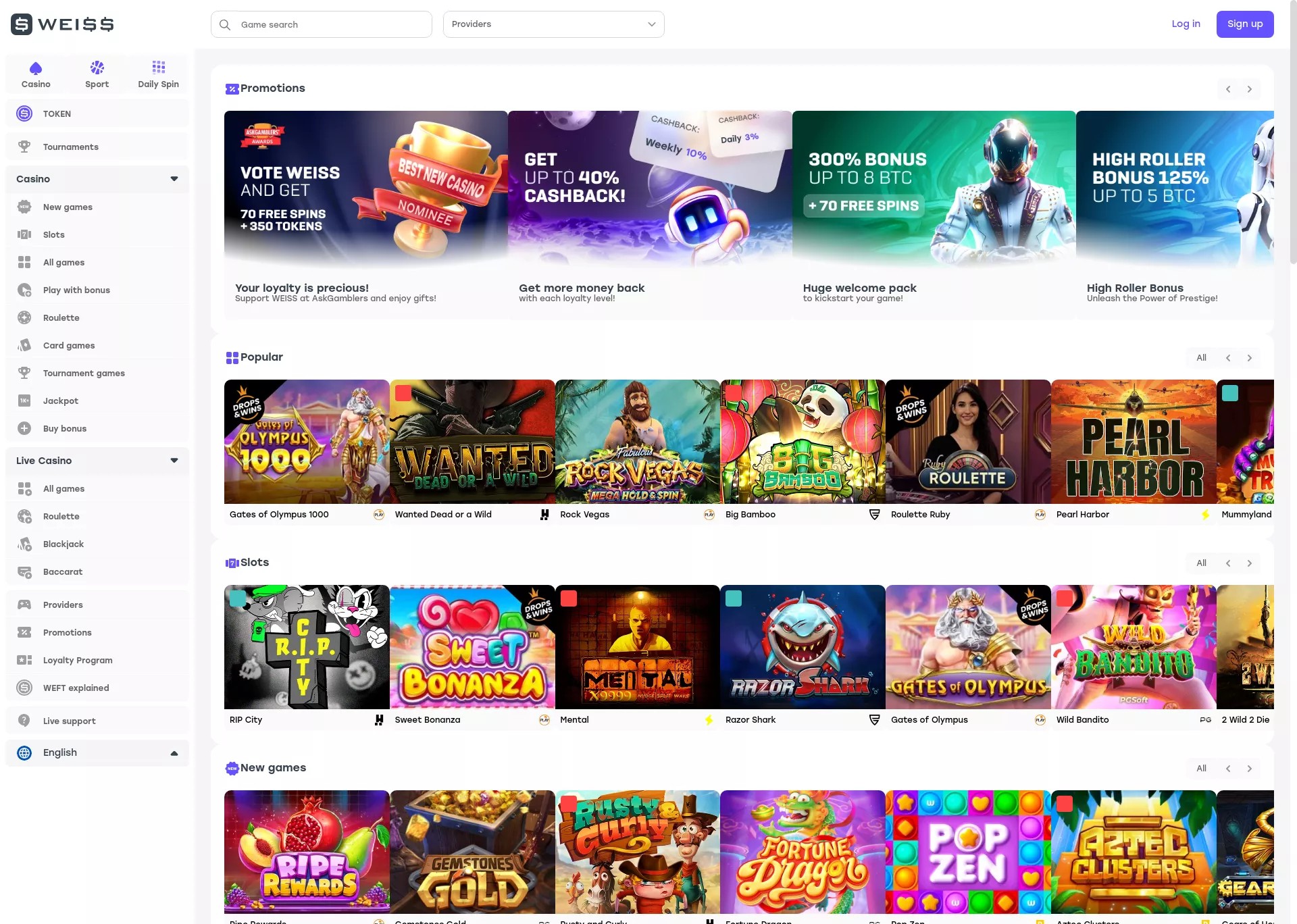Select Roulette in Casino menu
The width and height of the screenshot is (1297, 924).
pos(97,317)
